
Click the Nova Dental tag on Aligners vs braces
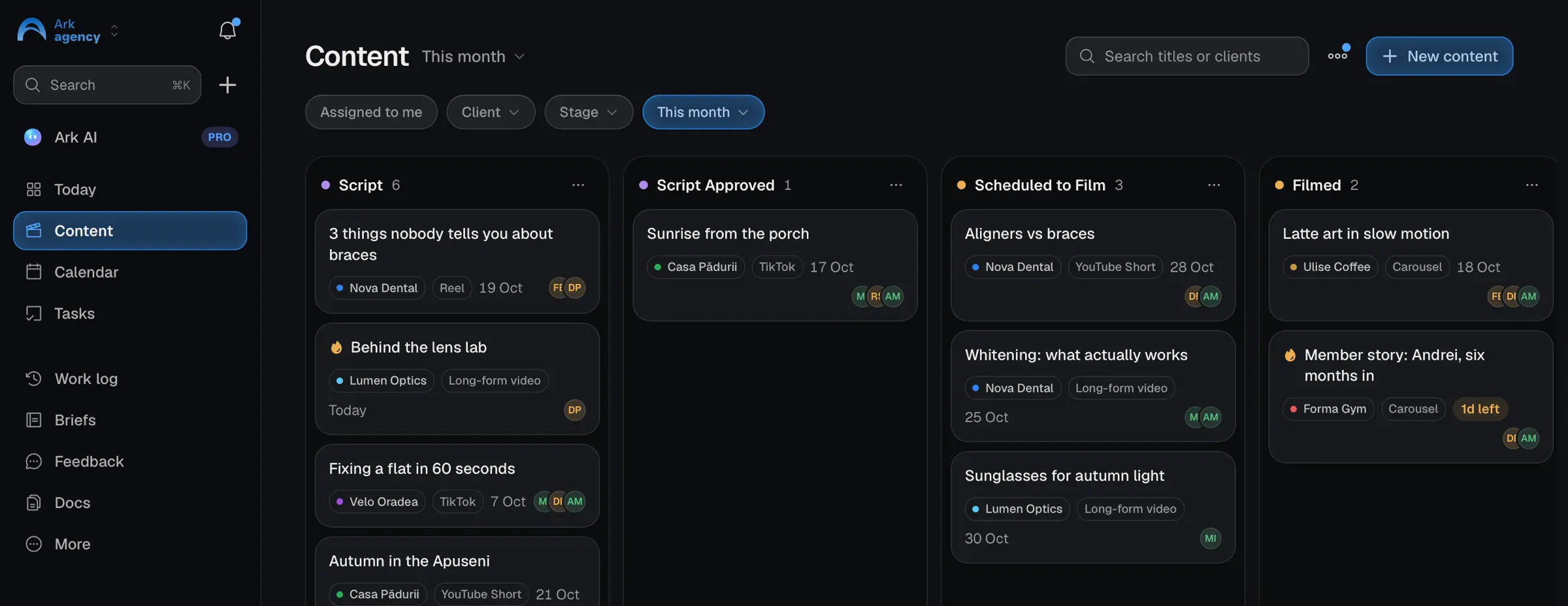[1013, 267]
